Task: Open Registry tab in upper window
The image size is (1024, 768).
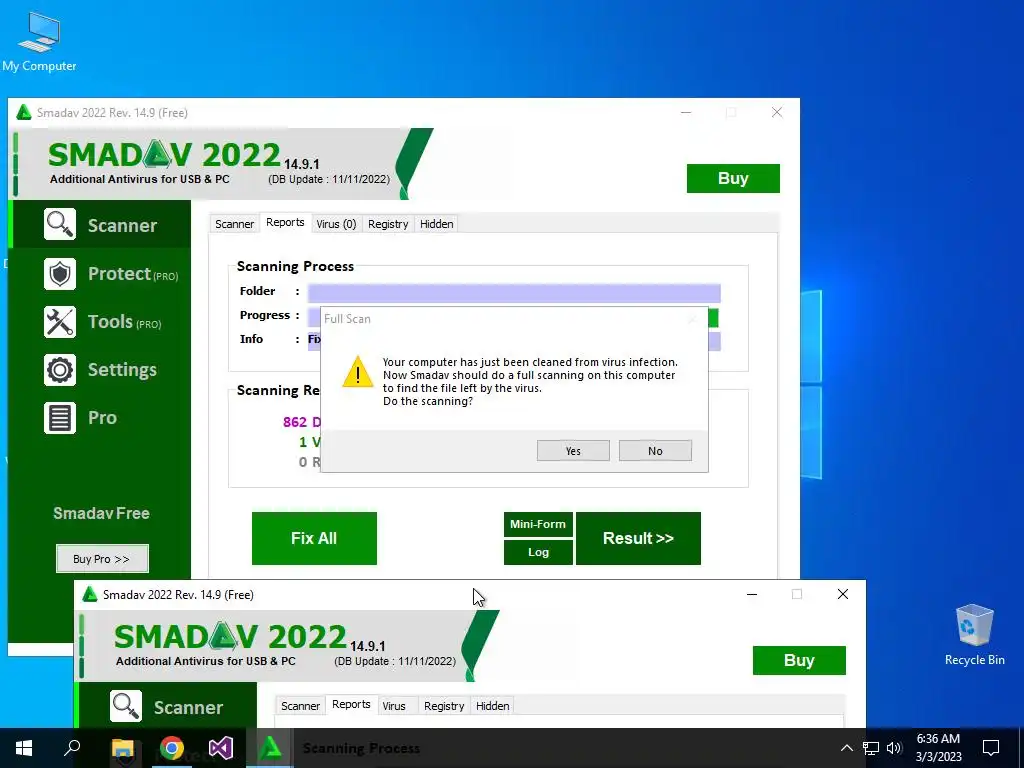Action: (388, 224)
